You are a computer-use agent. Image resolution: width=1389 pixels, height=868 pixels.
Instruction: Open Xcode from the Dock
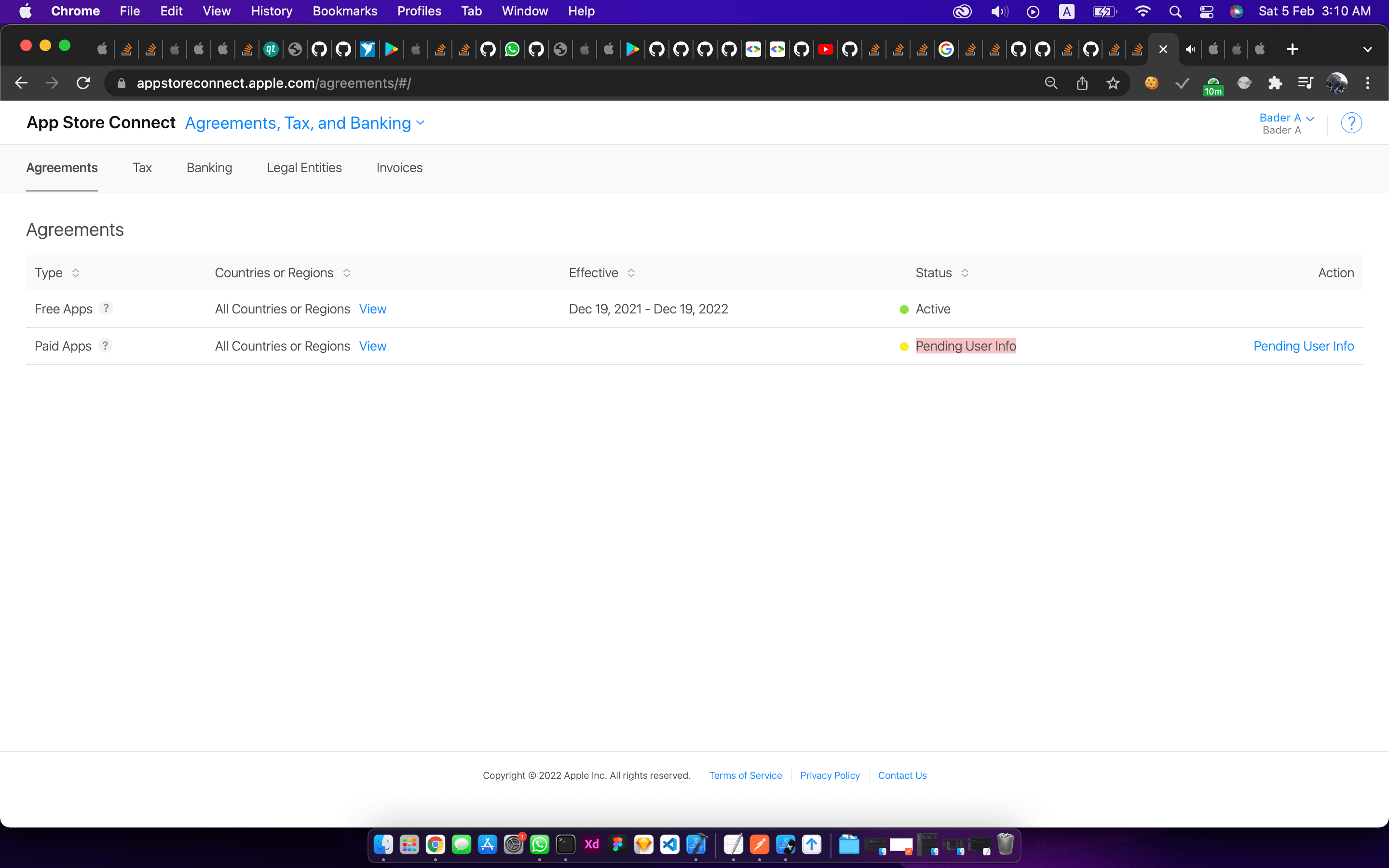[697, 844]
